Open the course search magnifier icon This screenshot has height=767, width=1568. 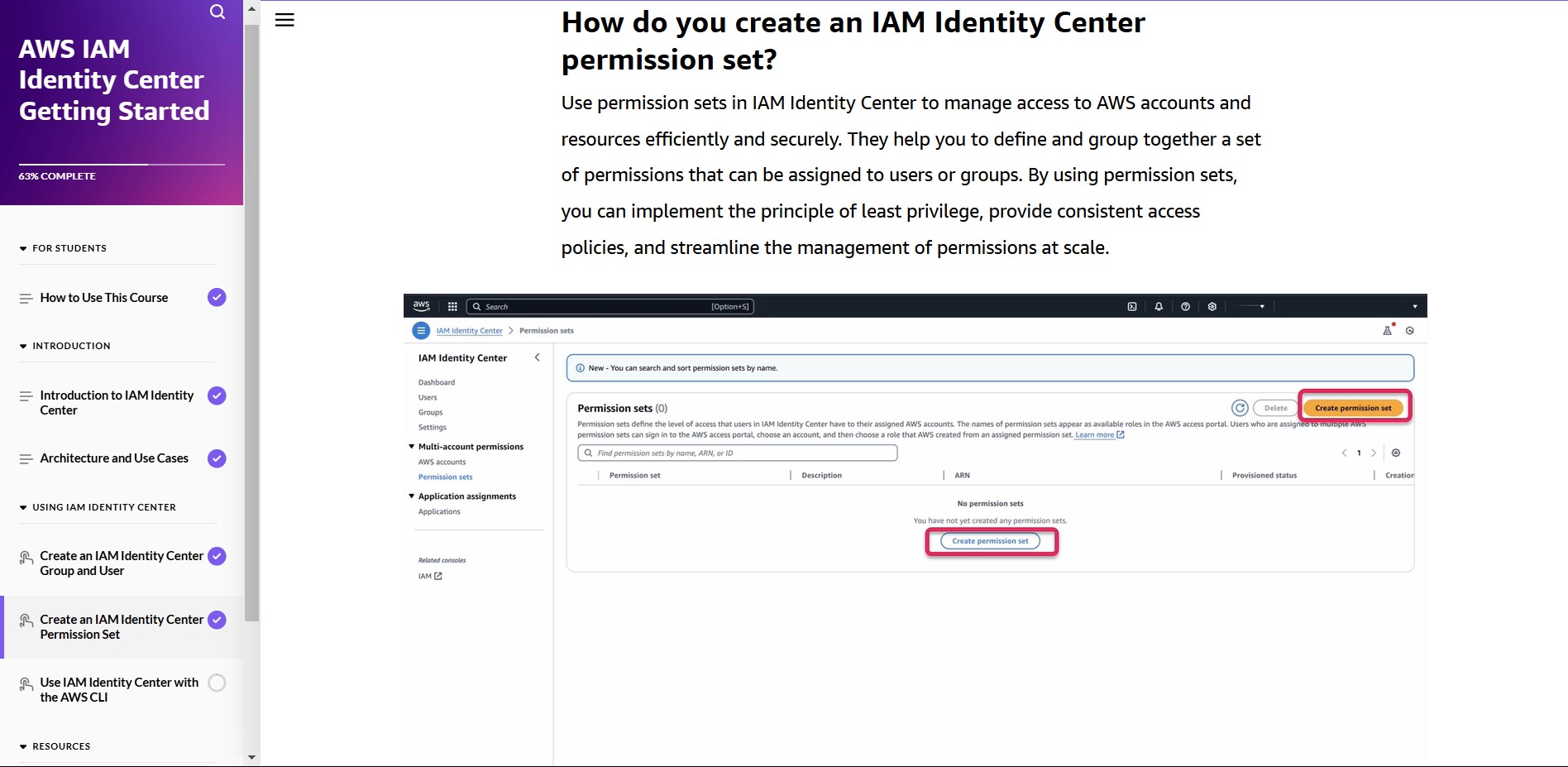(x=218, y=12)
